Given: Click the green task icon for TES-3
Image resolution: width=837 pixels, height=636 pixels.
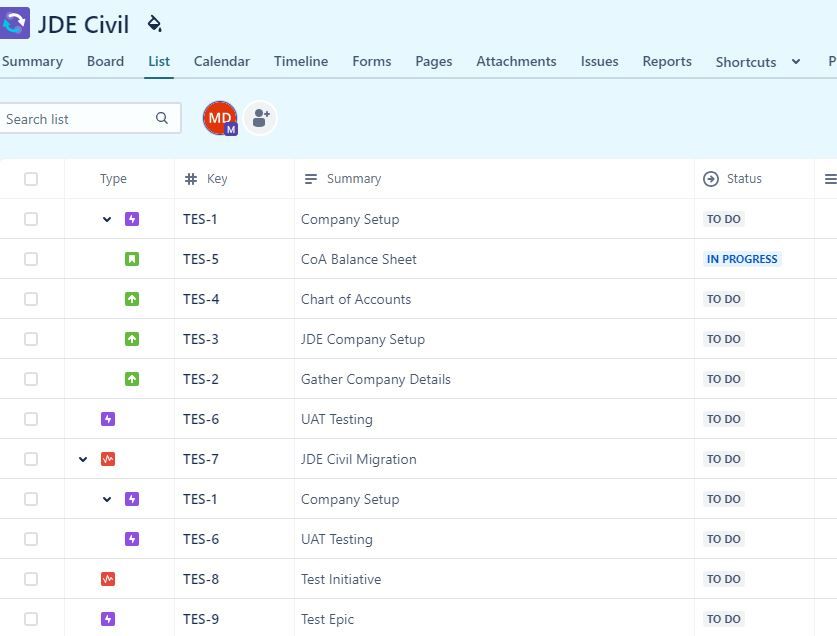Looking at the screenshot, I should coord(132,339).
